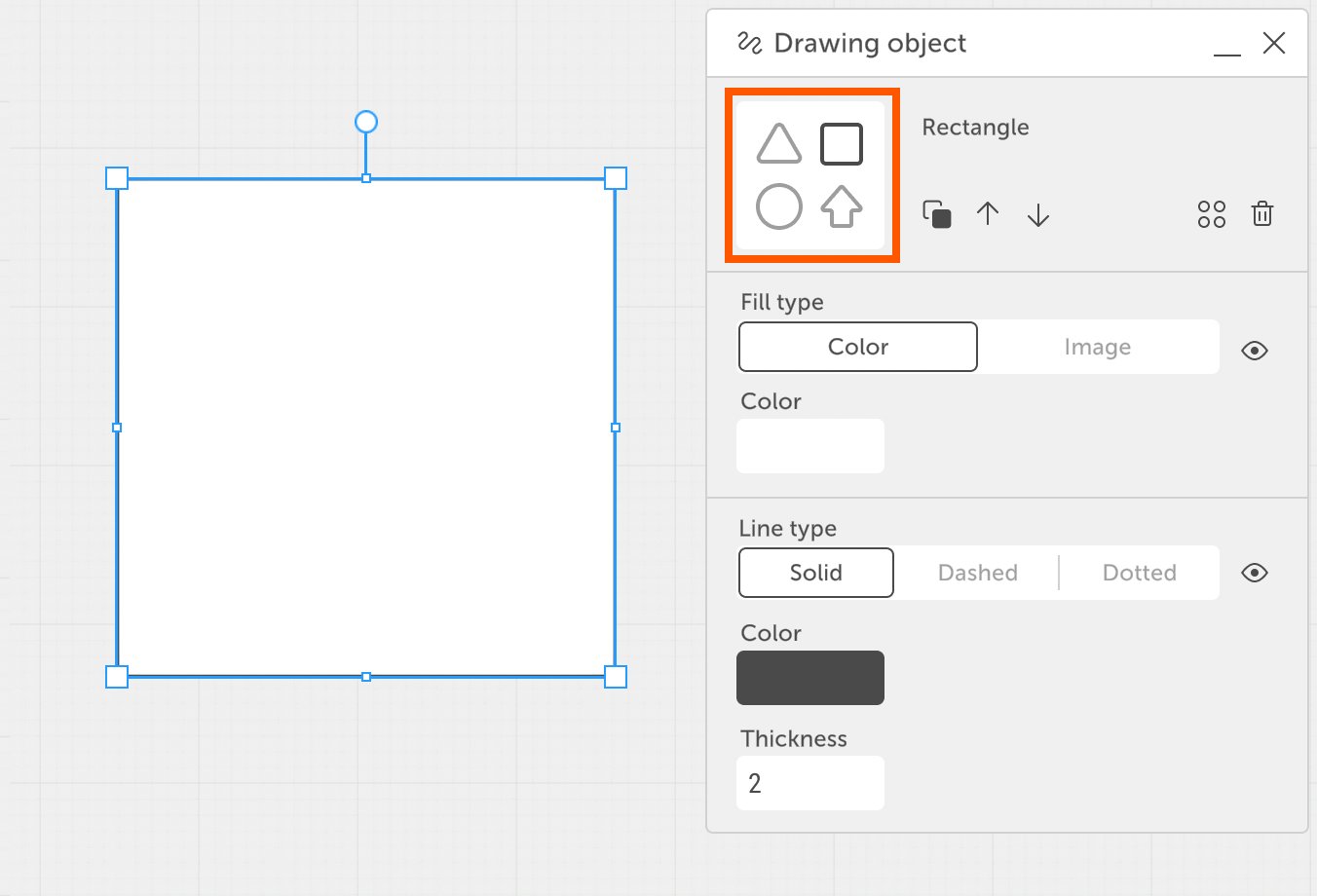The image size is (1317, 896).
Task: Click the four-circles group icon
Action: pyautogui.click(x=1212, y=214)
